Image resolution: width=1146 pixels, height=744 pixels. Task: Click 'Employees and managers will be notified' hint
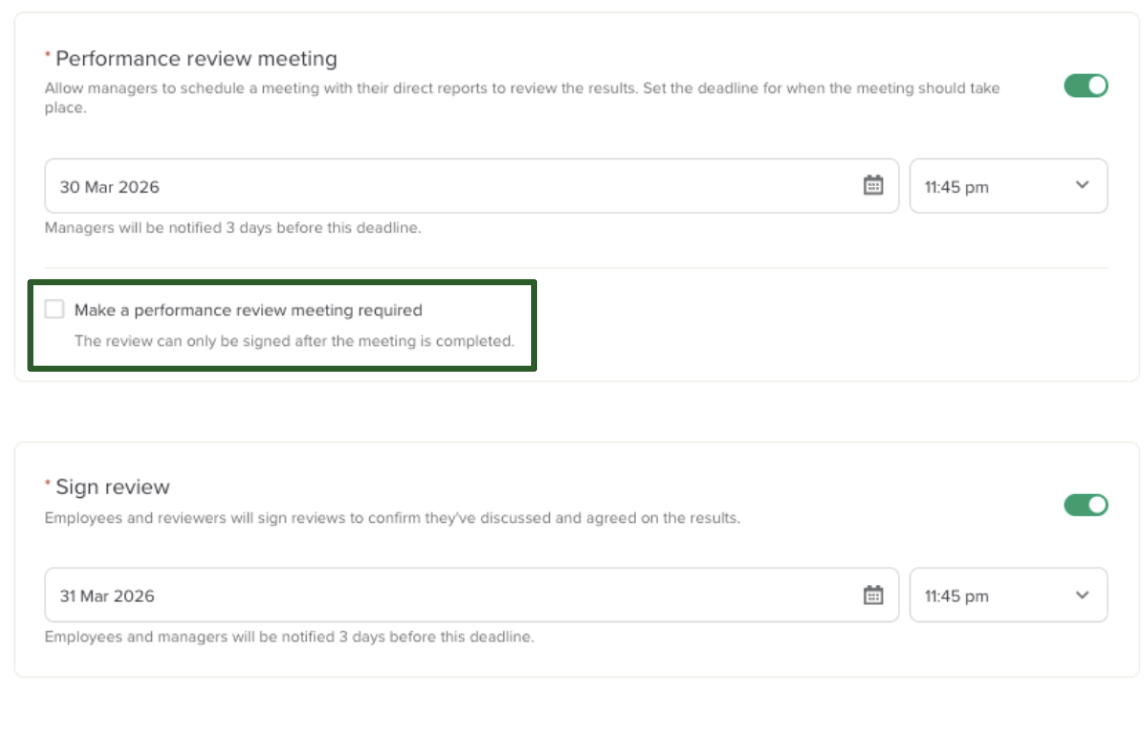(x=289, y=637)
